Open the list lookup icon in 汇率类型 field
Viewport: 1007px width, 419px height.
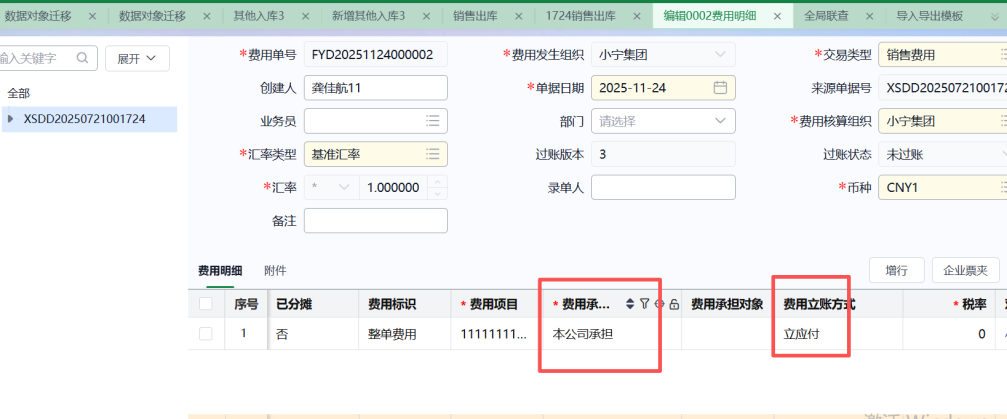tap(432, 155)
